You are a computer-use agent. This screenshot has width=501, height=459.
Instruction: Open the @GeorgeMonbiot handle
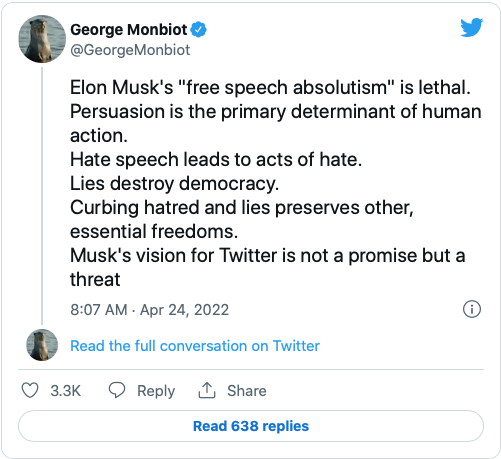[x=130, y=50]
